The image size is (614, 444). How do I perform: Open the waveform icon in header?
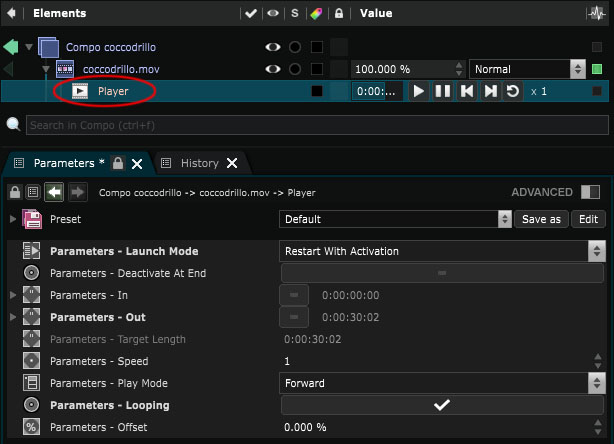[x=597, y=14]
